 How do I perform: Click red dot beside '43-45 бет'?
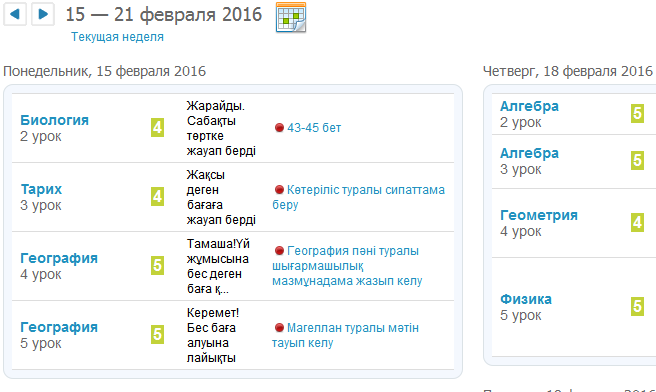pyautogui.click(x=279, y=128)
